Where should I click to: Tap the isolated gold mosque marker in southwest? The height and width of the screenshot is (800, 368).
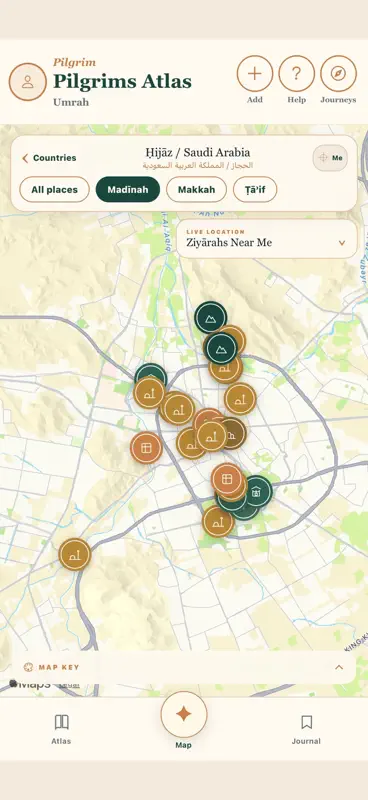[x=75, y=554]
